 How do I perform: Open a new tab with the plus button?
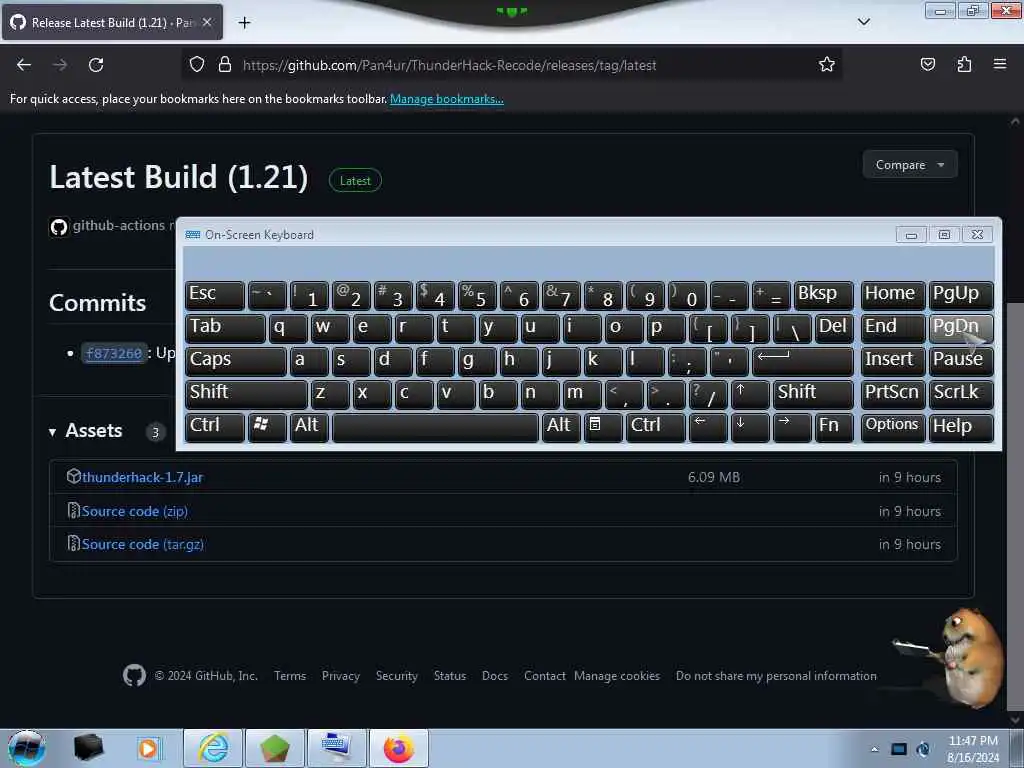(x=244, y=23)
